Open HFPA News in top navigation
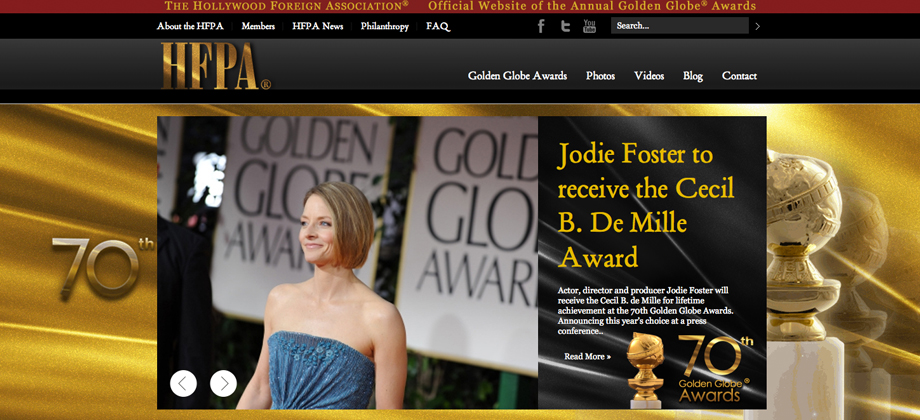 click(317, 26)
